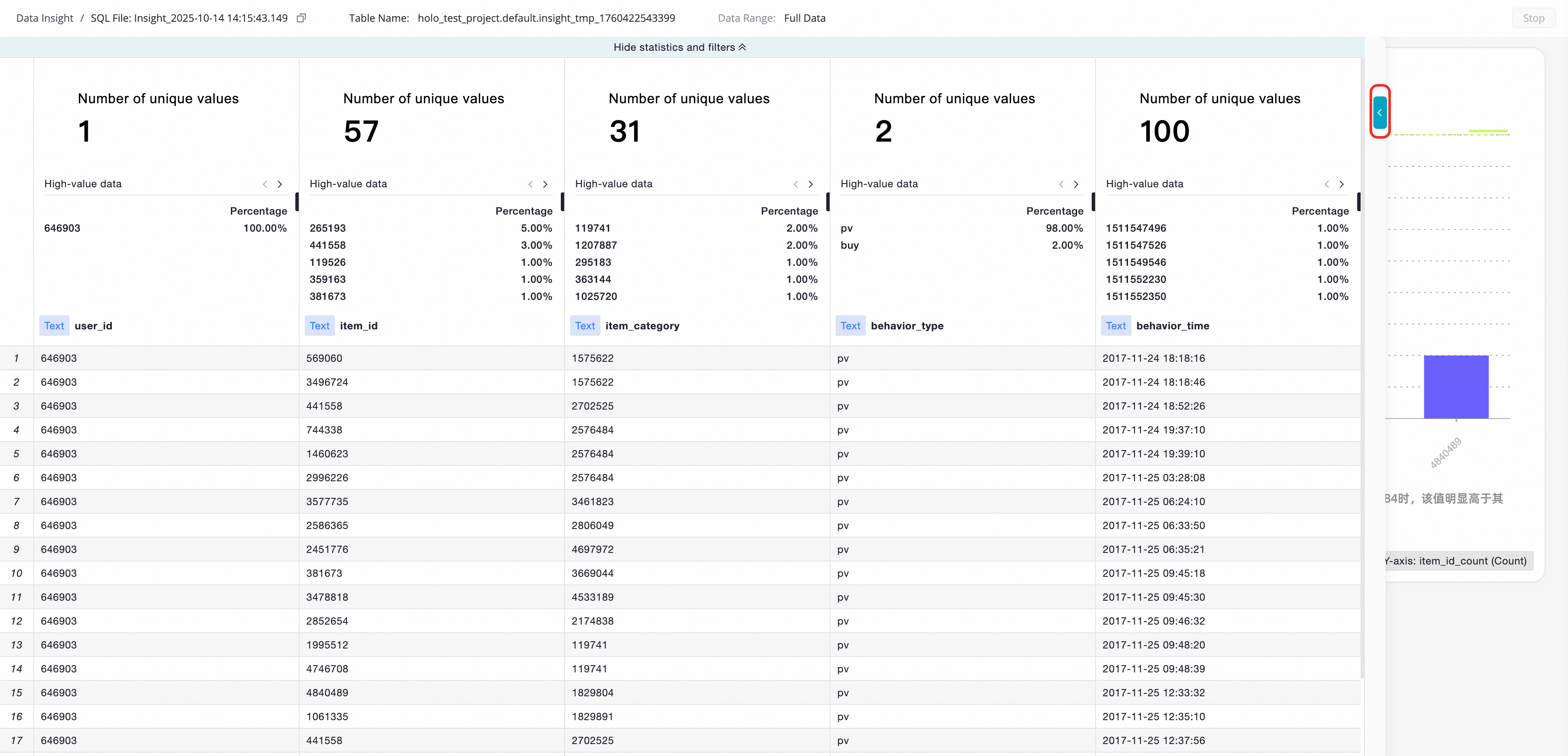Next page of user_id high-value data
This screenshot has height=756, width=1568.
[x=280, y=184]
